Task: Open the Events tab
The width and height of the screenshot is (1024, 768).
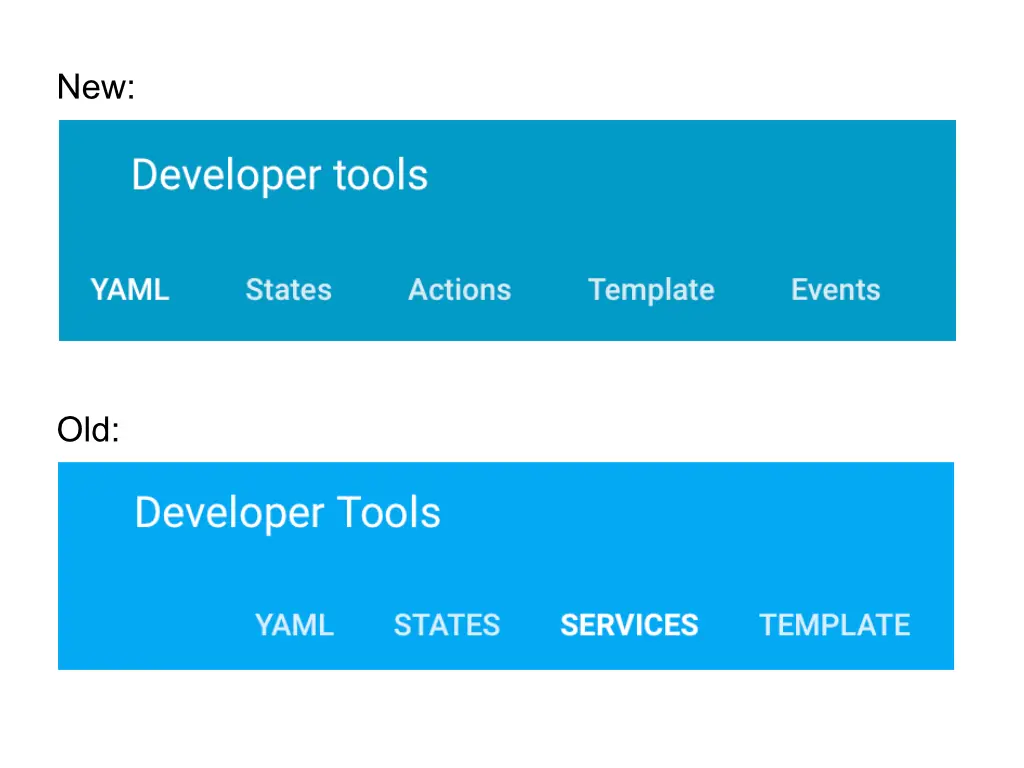Action: (835, 290)
